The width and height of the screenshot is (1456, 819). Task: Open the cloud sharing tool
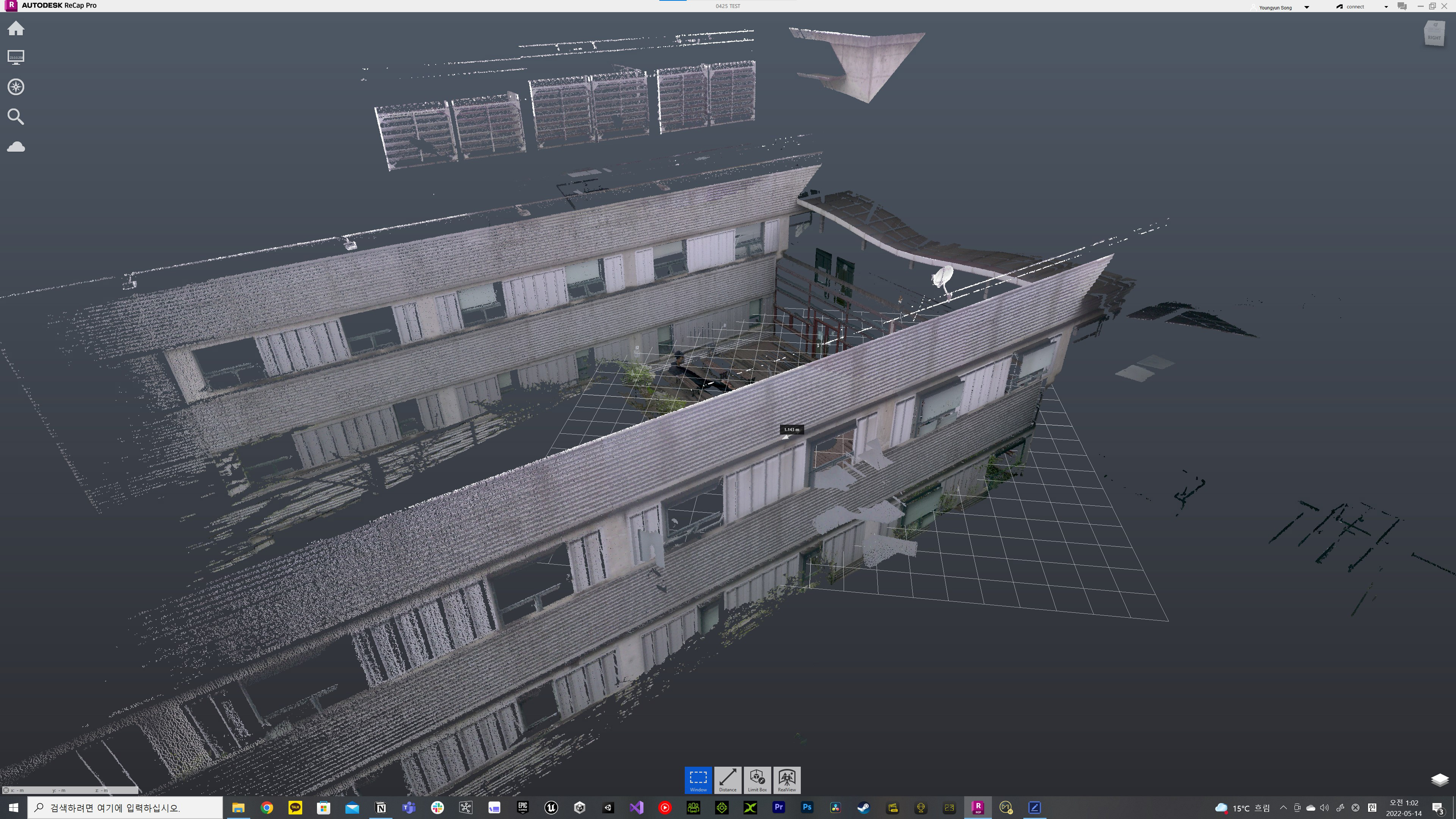click(x=16, y=147)
